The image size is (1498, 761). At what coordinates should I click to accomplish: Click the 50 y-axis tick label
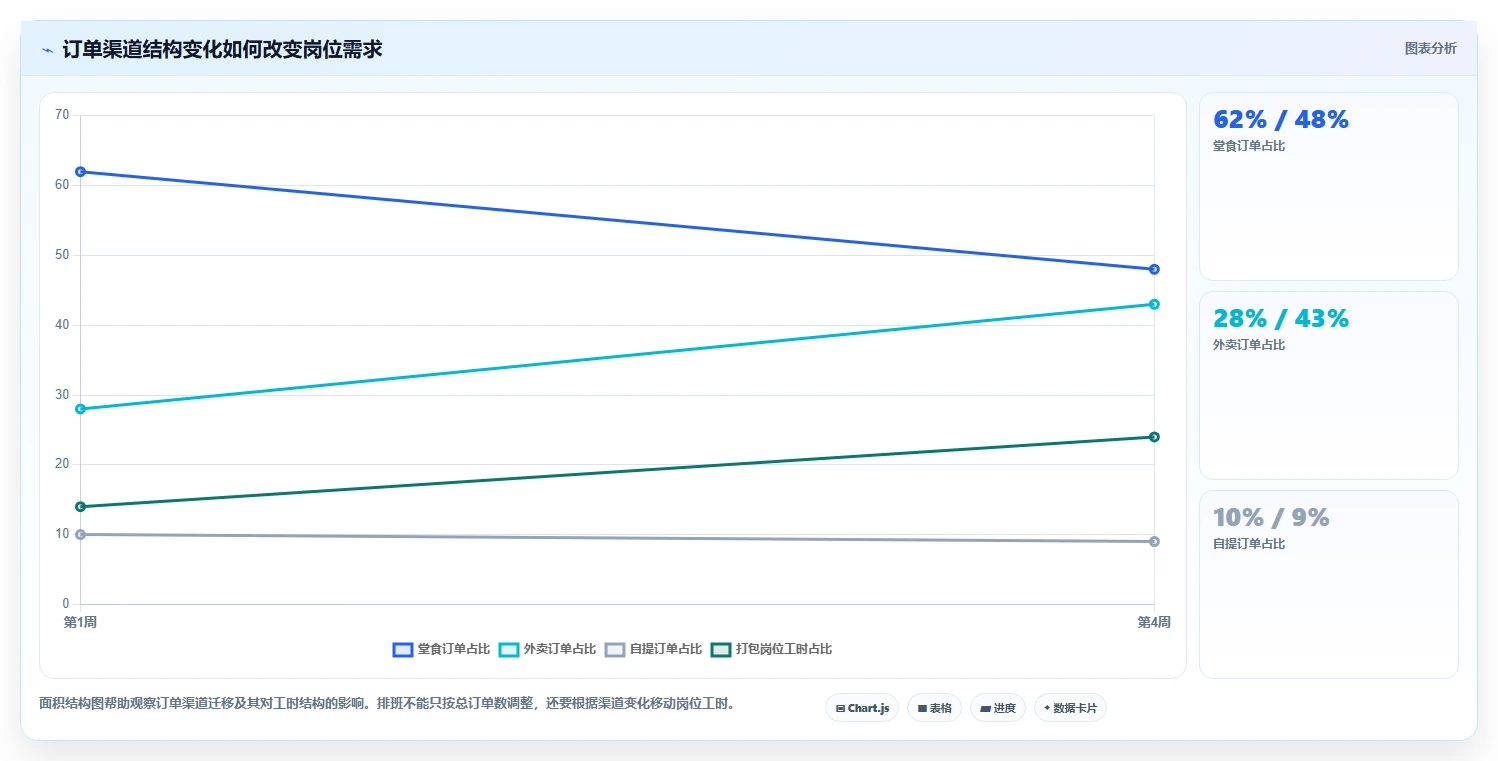pos(62,255)
